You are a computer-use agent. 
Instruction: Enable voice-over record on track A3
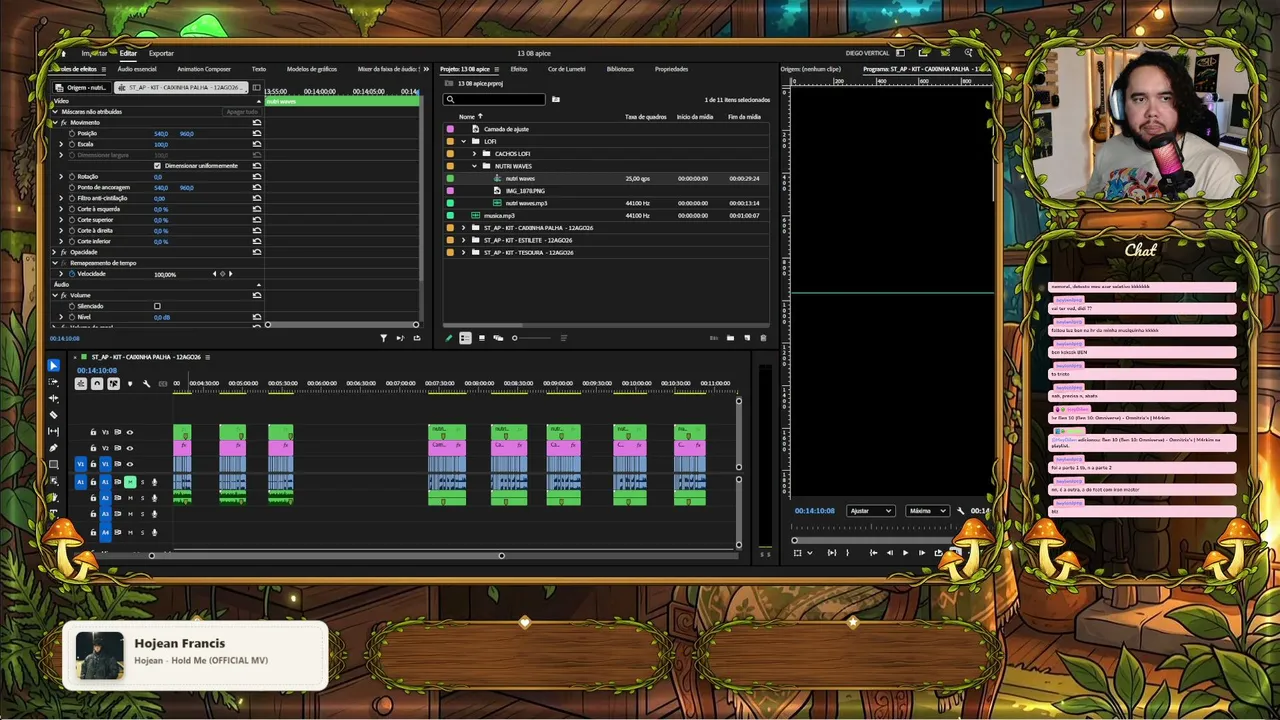point(154,514)
